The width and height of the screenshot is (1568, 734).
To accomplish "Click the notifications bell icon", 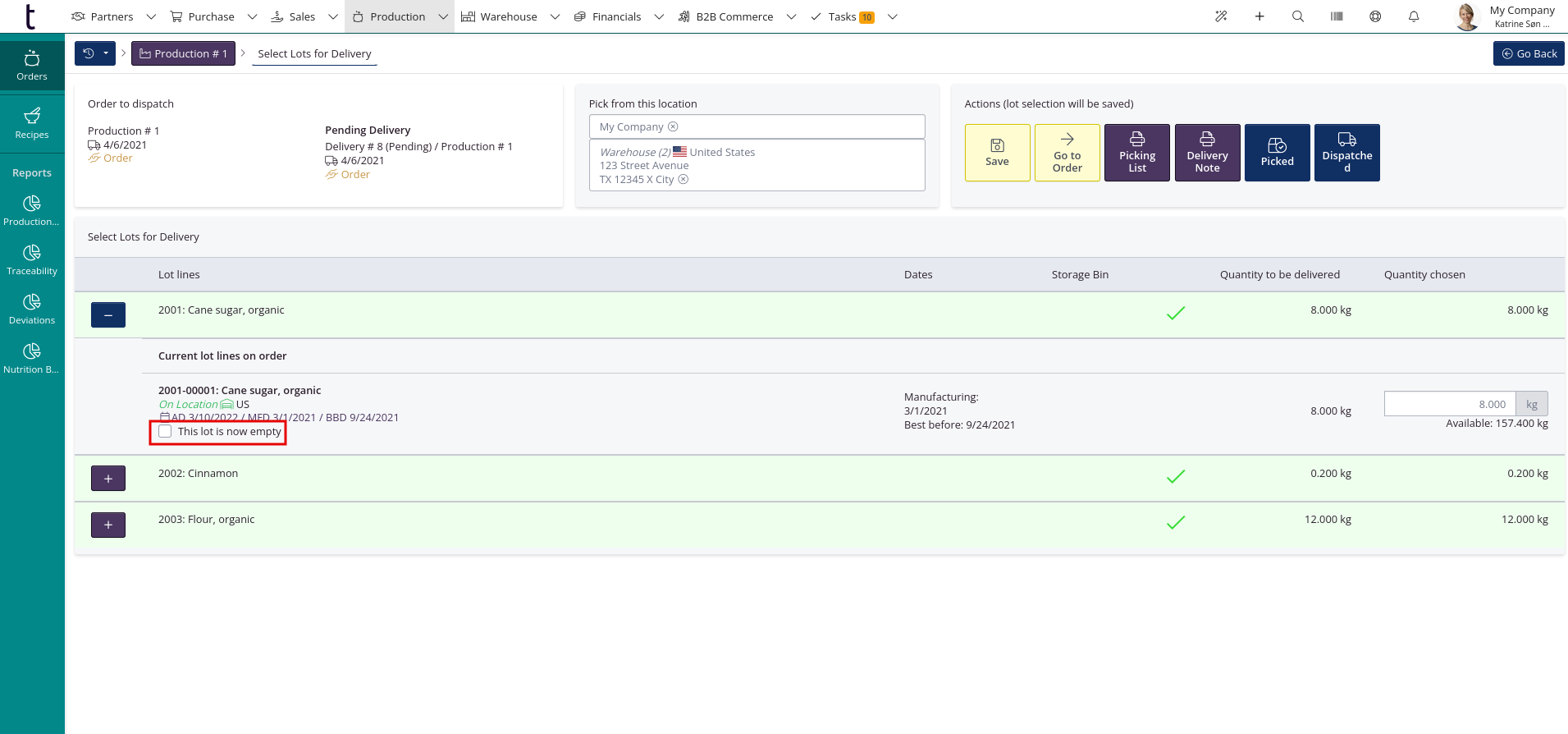I will (1413, 16).
